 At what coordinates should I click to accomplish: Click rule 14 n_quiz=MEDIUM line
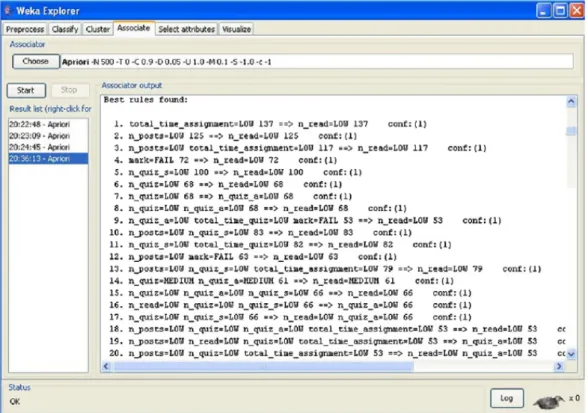tap(281, 281)
